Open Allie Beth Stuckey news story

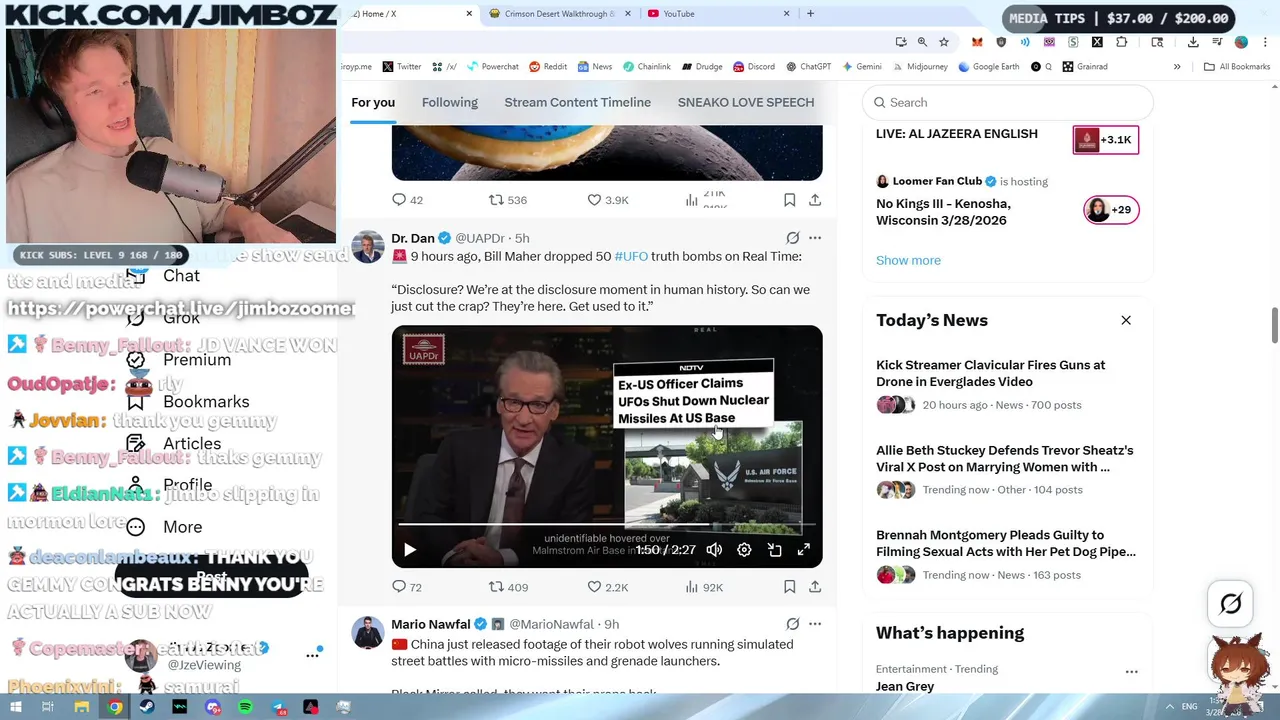tap(1007, 470)
